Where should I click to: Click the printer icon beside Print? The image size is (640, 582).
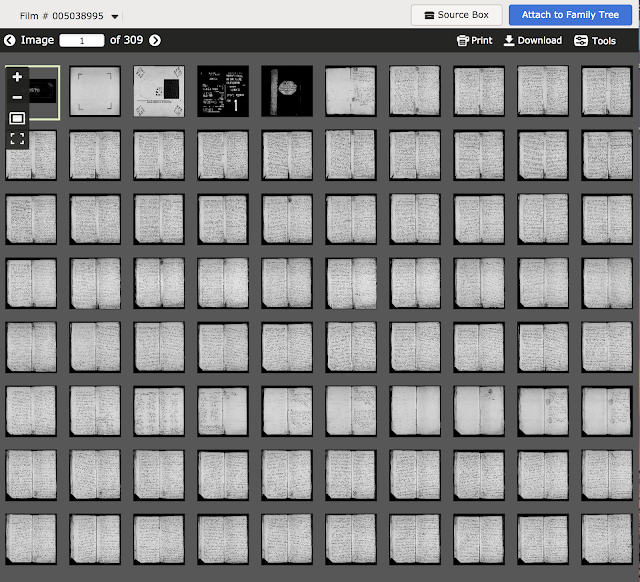click(462, 40)
